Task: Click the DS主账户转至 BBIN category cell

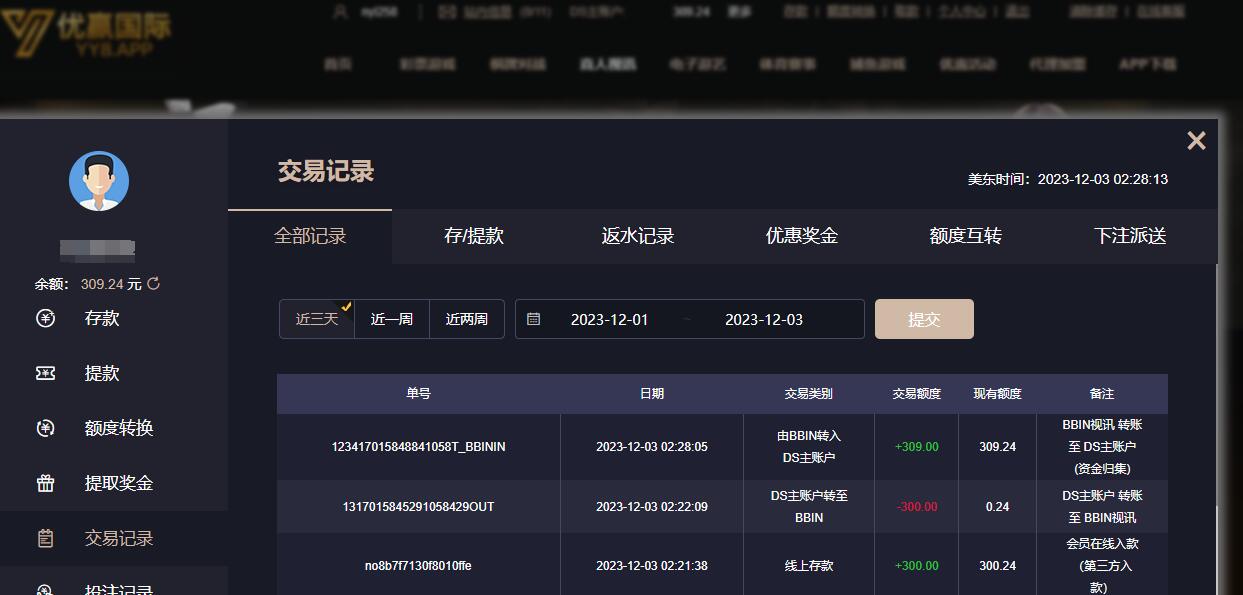Action: click(809, 507)
